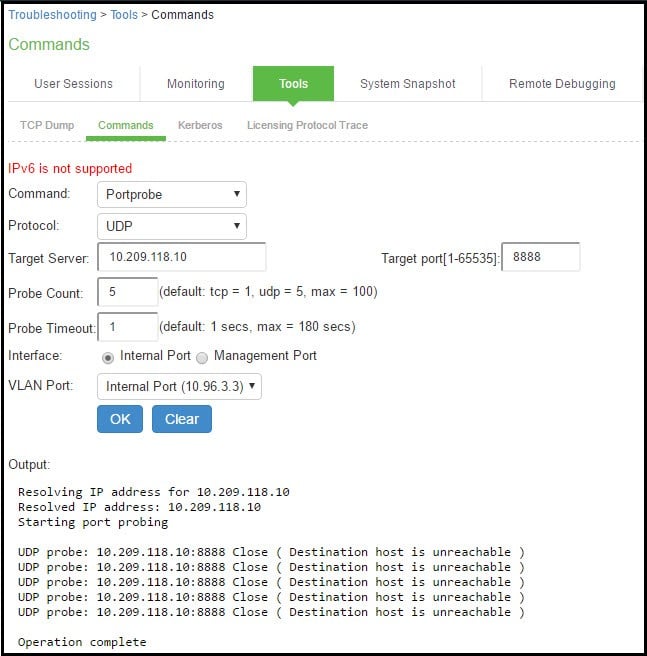Screen dimensions: 647x656
Task: Click the Clear button
Action: tap(181, 419)
